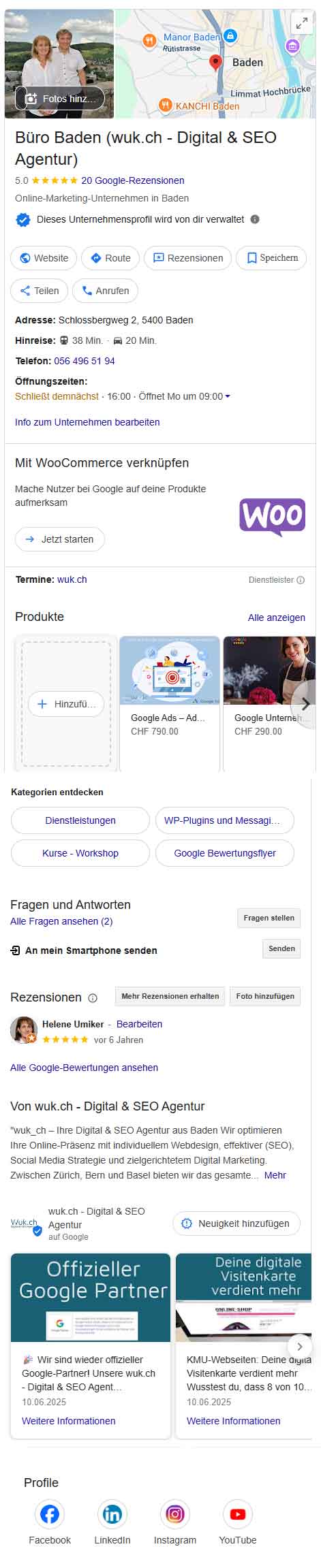The height and width of the screenshot is (1568, 321).
Task: Expand the opening hours dropdown arrow
Action: (228, 396)
